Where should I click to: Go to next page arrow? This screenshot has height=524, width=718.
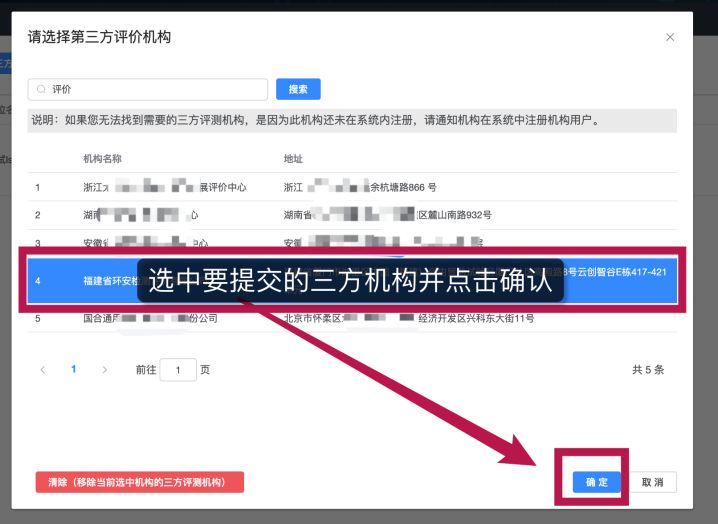(x=104, y=369)
